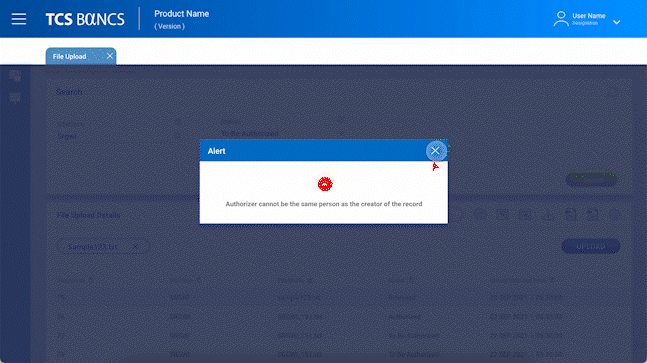Open the hamburger navigation menu

point(19,19)
